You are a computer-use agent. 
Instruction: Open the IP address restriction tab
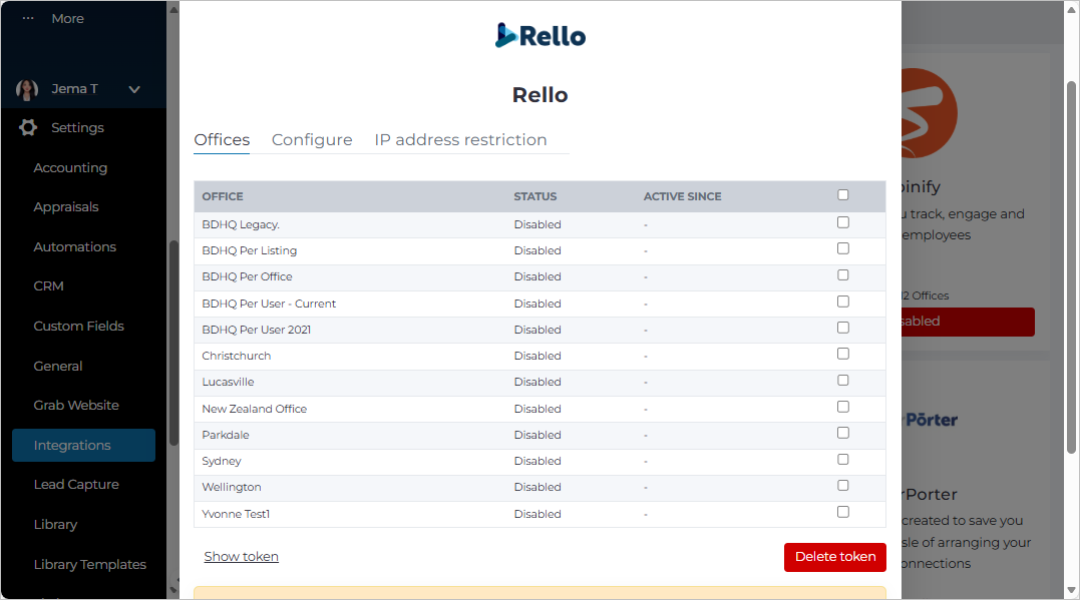pyautogui.click(x=461, y=140)
